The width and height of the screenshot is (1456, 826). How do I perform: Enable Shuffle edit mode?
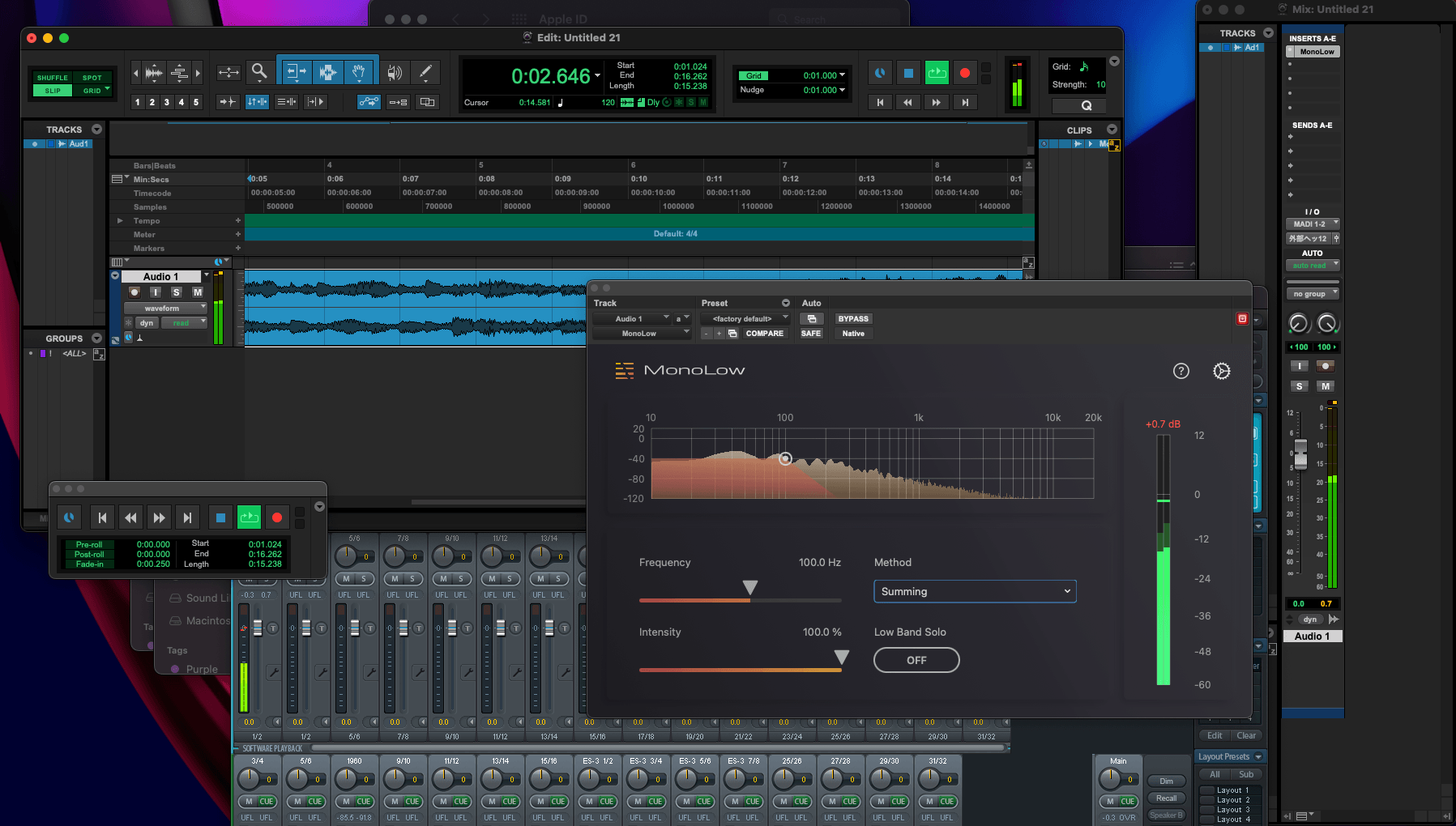(53, 78)
